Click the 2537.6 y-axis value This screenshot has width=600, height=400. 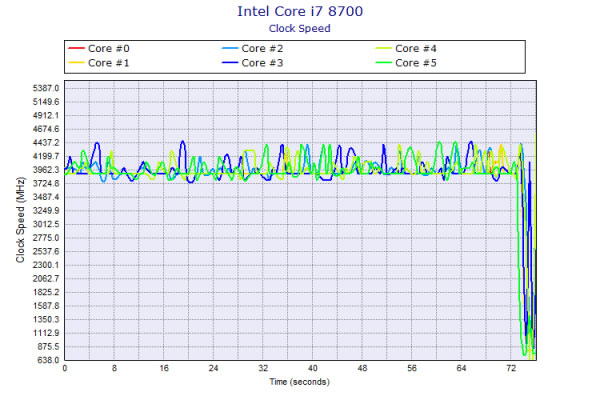46,251
